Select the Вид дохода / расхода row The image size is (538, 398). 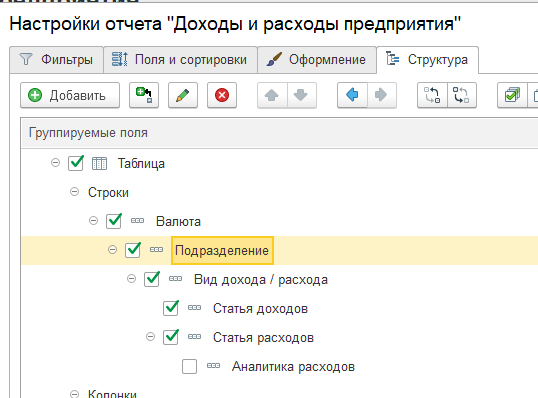pos(280,279)
